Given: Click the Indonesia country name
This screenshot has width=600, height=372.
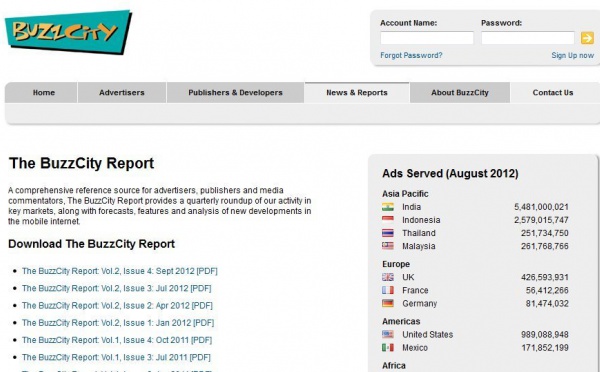Looking at the screenshot, I should [x=421, y=220].
